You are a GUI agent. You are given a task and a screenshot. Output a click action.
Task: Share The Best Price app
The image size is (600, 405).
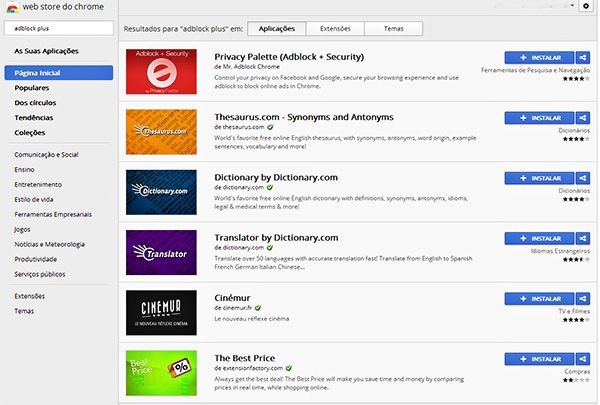[x=583, y=358]
